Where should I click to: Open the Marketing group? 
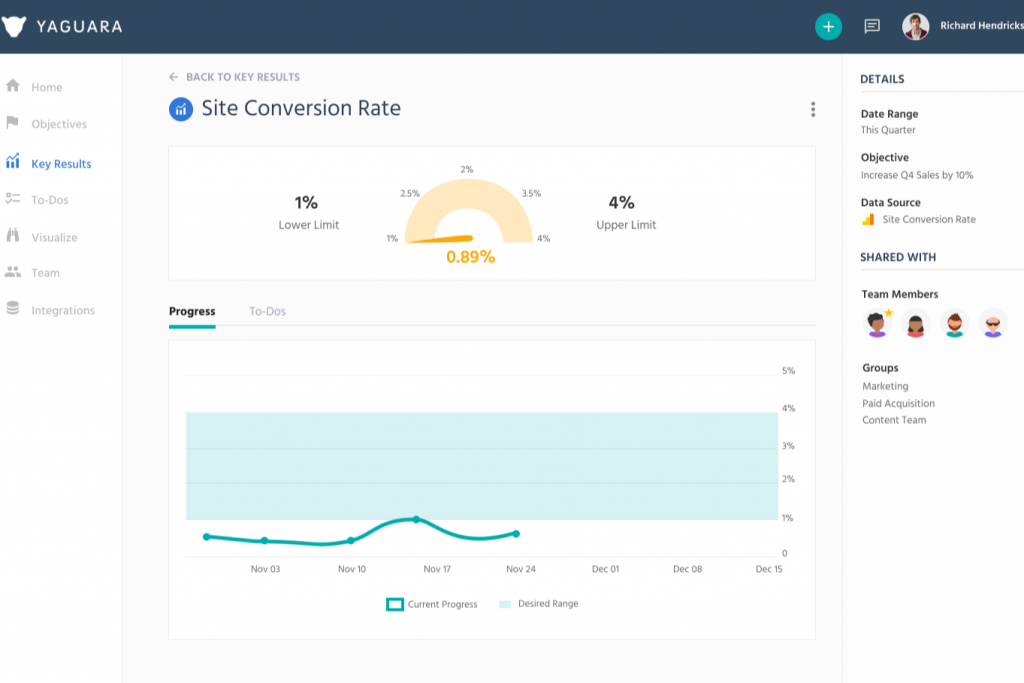[885, 386]
